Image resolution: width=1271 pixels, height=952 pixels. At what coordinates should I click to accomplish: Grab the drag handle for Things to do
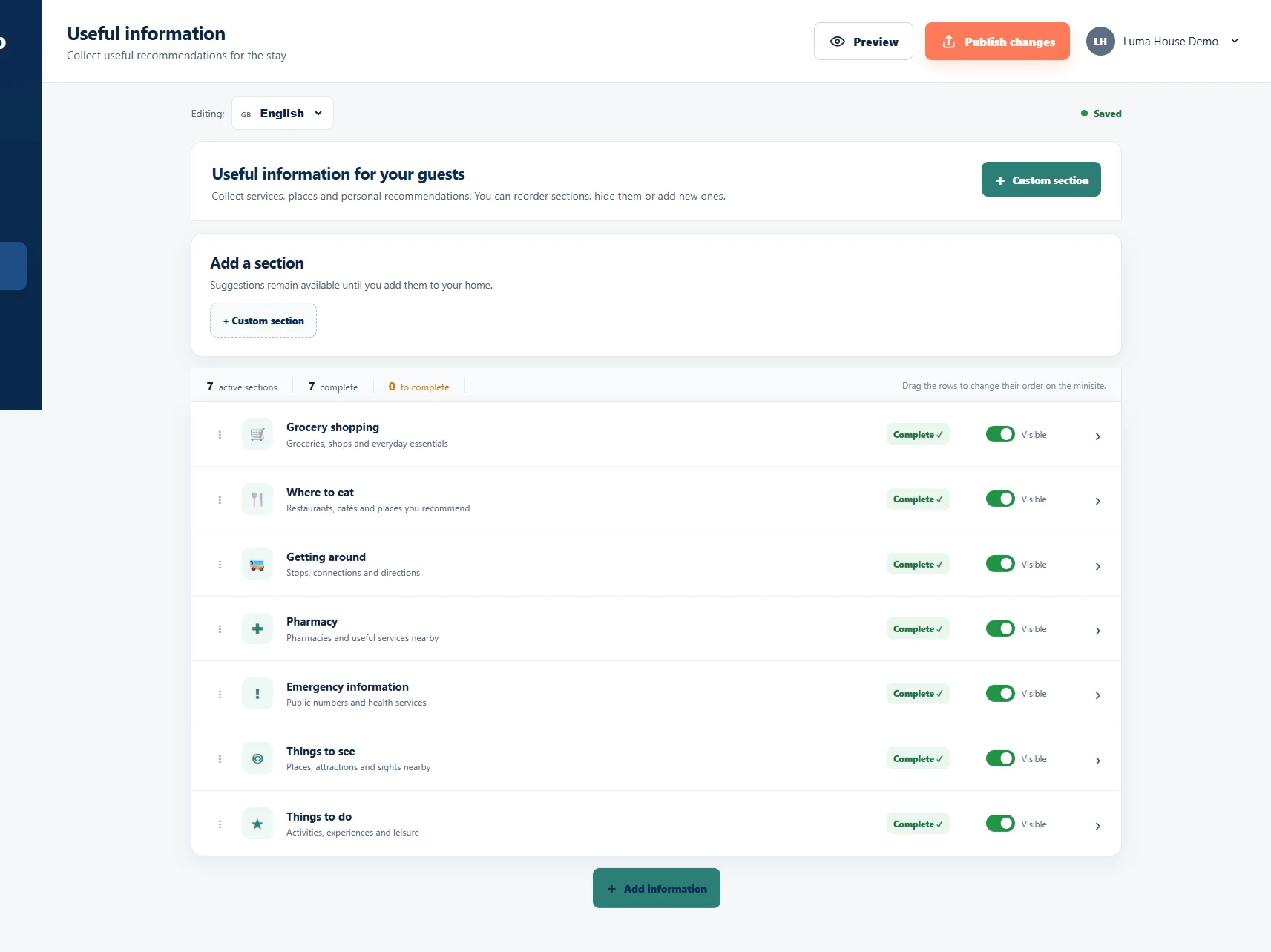[x=220, y=824]
